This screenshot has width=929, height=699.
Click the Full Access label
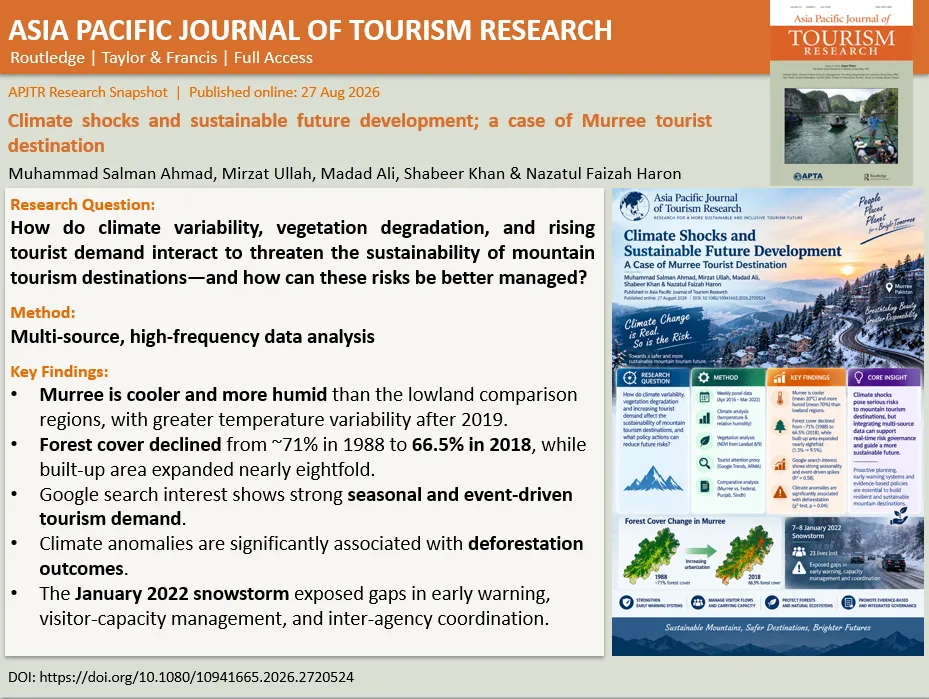tap(273, 57)
